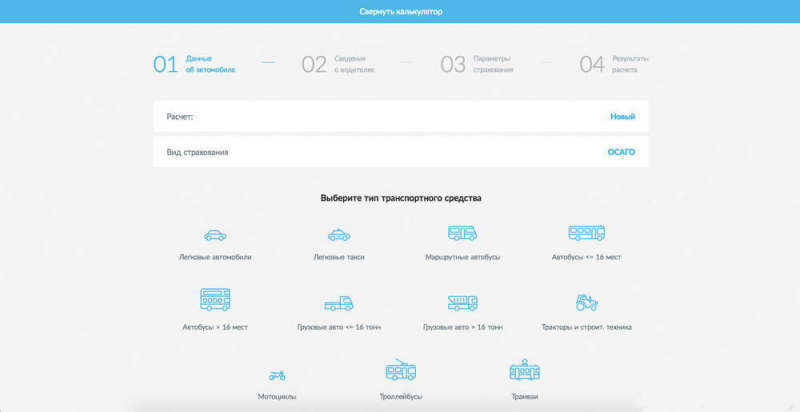Screen dimensions: 800x412
Task: Pick the tram icon
Action: pos(524,371)
